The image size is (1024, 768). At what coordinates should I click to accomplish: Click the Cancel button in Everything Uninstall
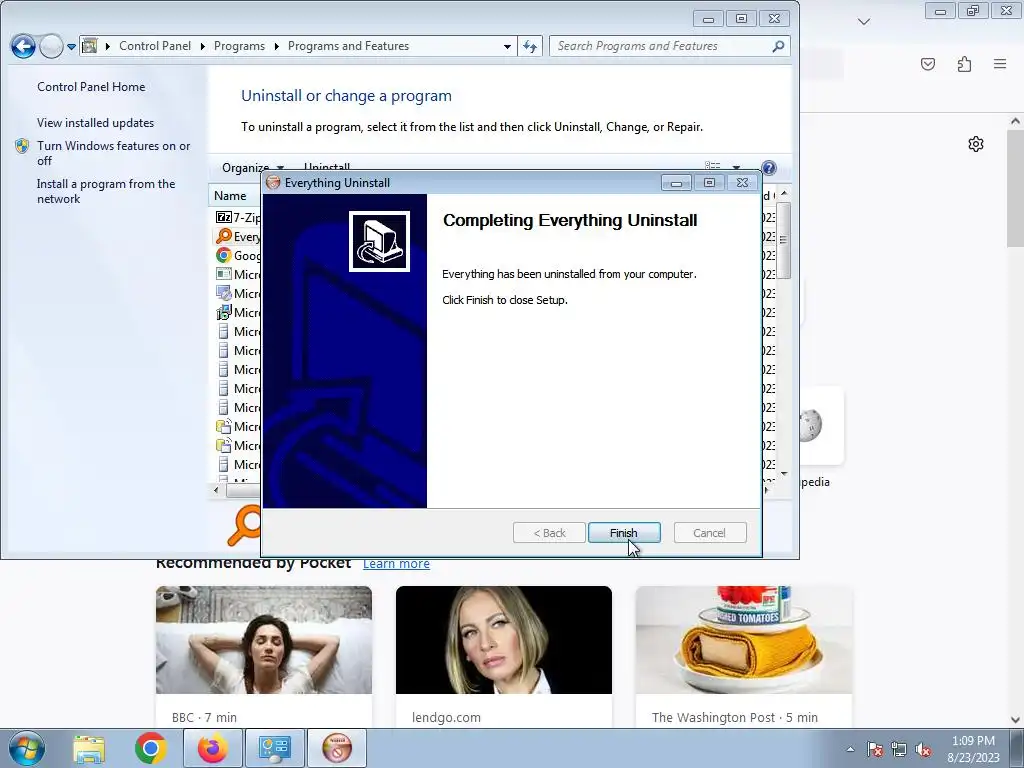pyautogui.click(x=709, y=533)
